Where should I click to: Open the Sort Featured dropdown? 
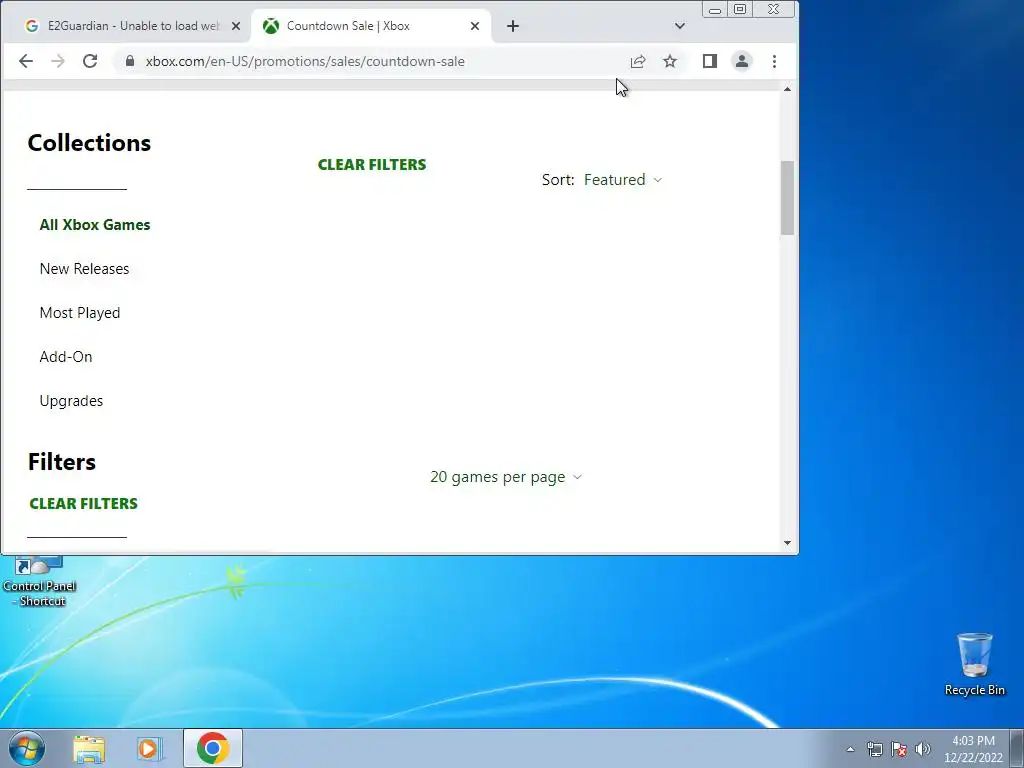(x=623, y=180)
